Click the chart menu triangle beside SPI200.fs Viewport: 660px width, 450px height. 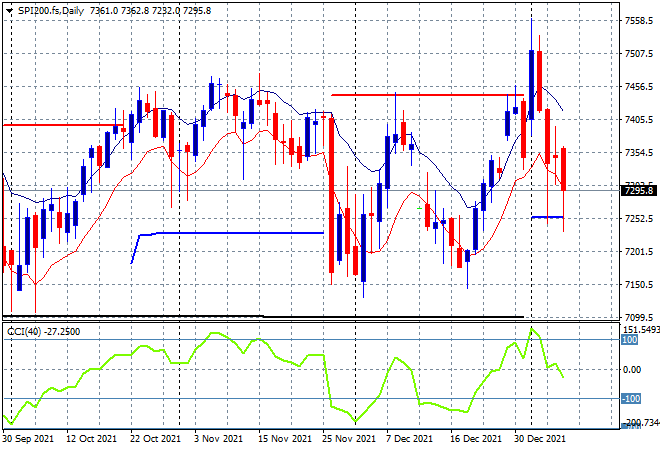[9, 11]
